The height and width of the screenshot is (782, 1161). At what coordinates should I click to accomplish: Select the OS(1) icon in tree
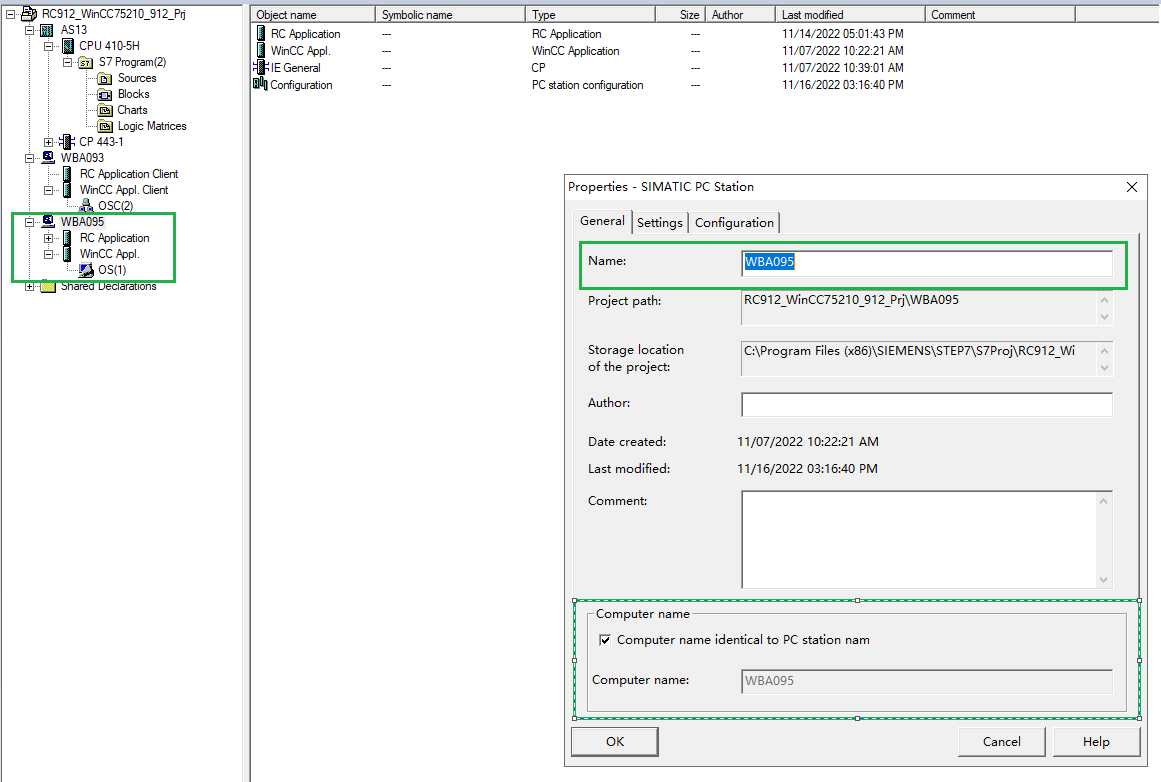tap(87, 270)
